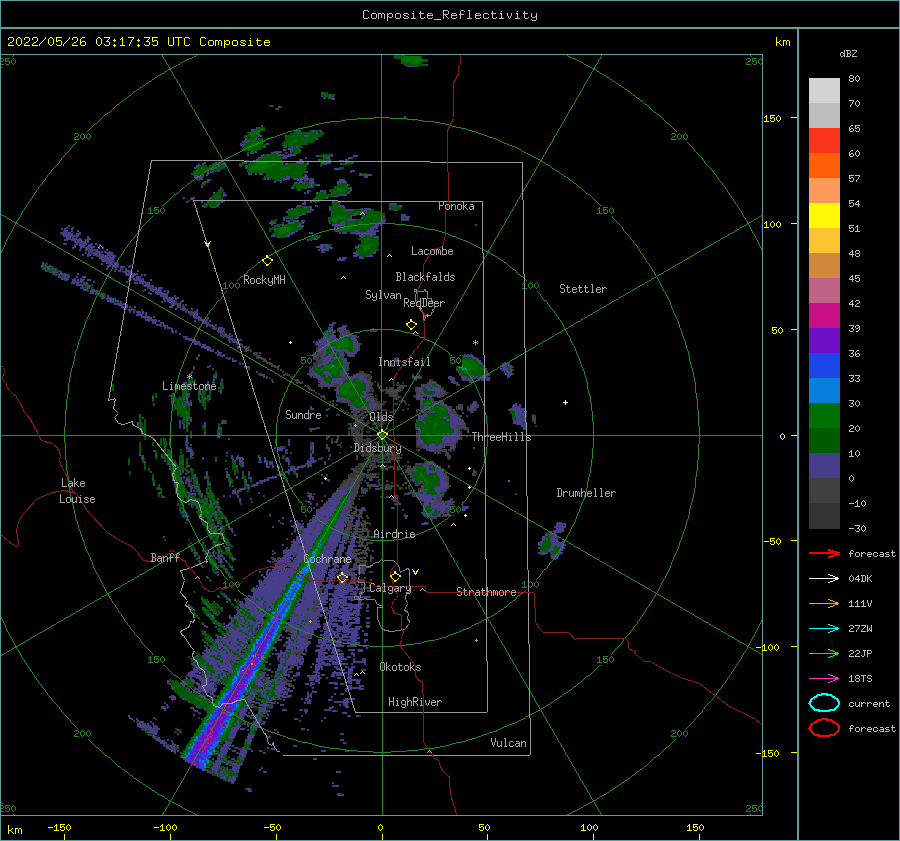Pick the light blue 33-30 dBZ swatch
The width and height of the screenshot is (900, 841).
point(824,390)
